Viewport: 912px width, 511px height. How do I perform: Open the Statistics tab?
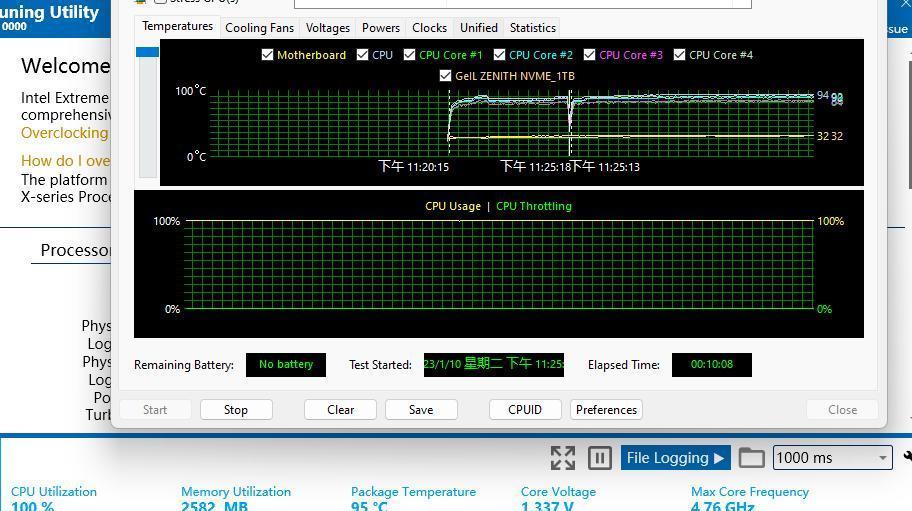click(533, 28)
